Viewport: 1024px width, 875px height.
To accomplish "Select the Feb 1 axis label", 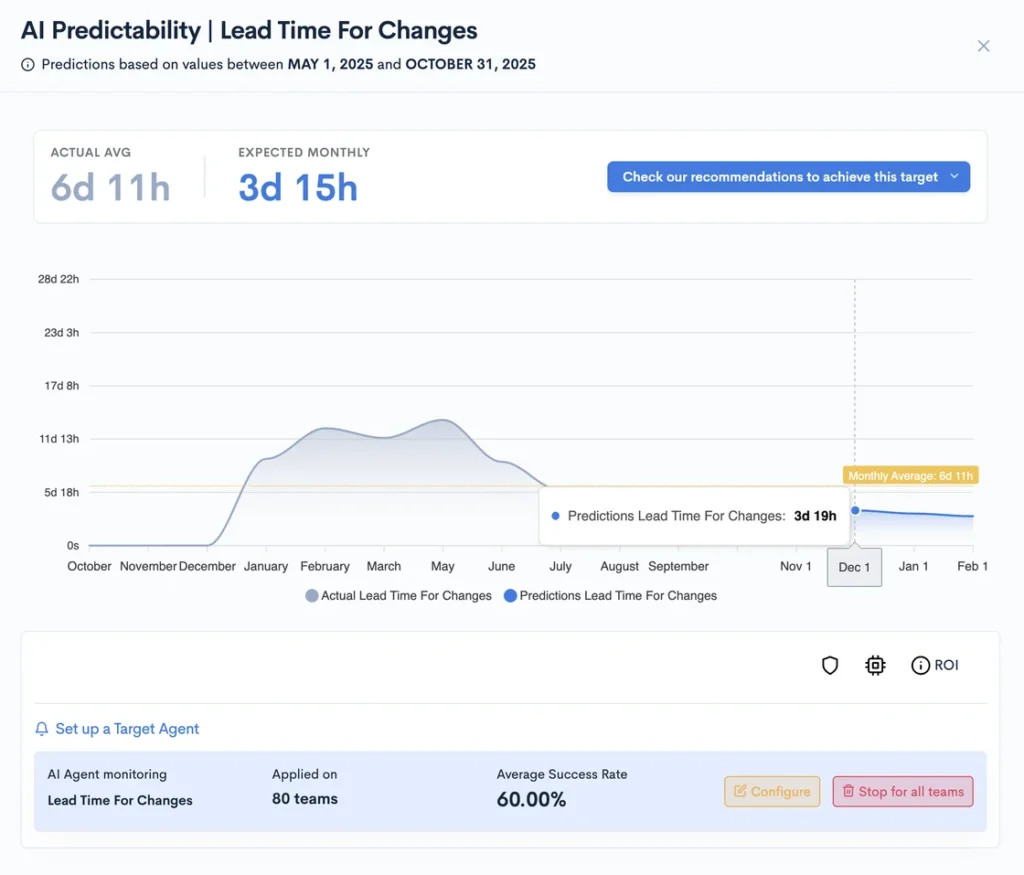I will coord(971,566).
